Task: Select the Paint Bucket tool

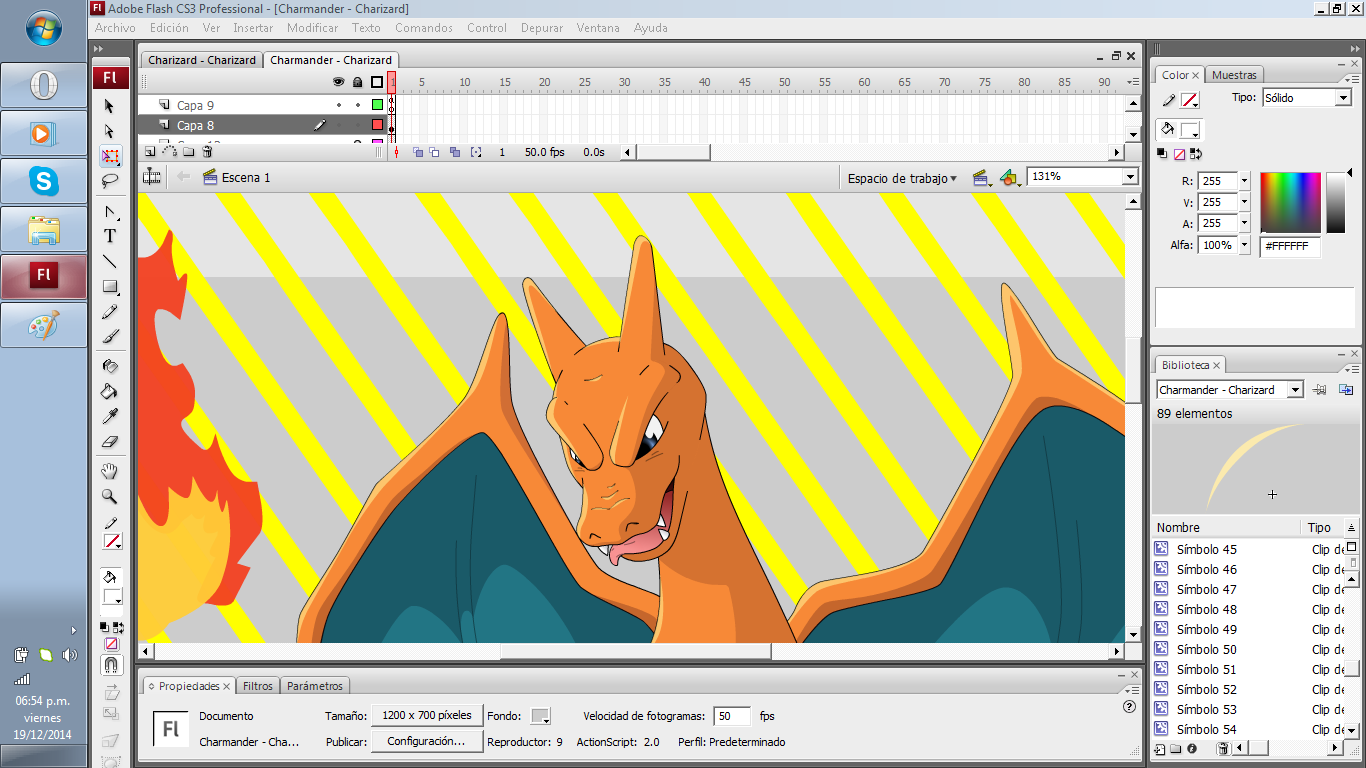Action: coord(110,392)
